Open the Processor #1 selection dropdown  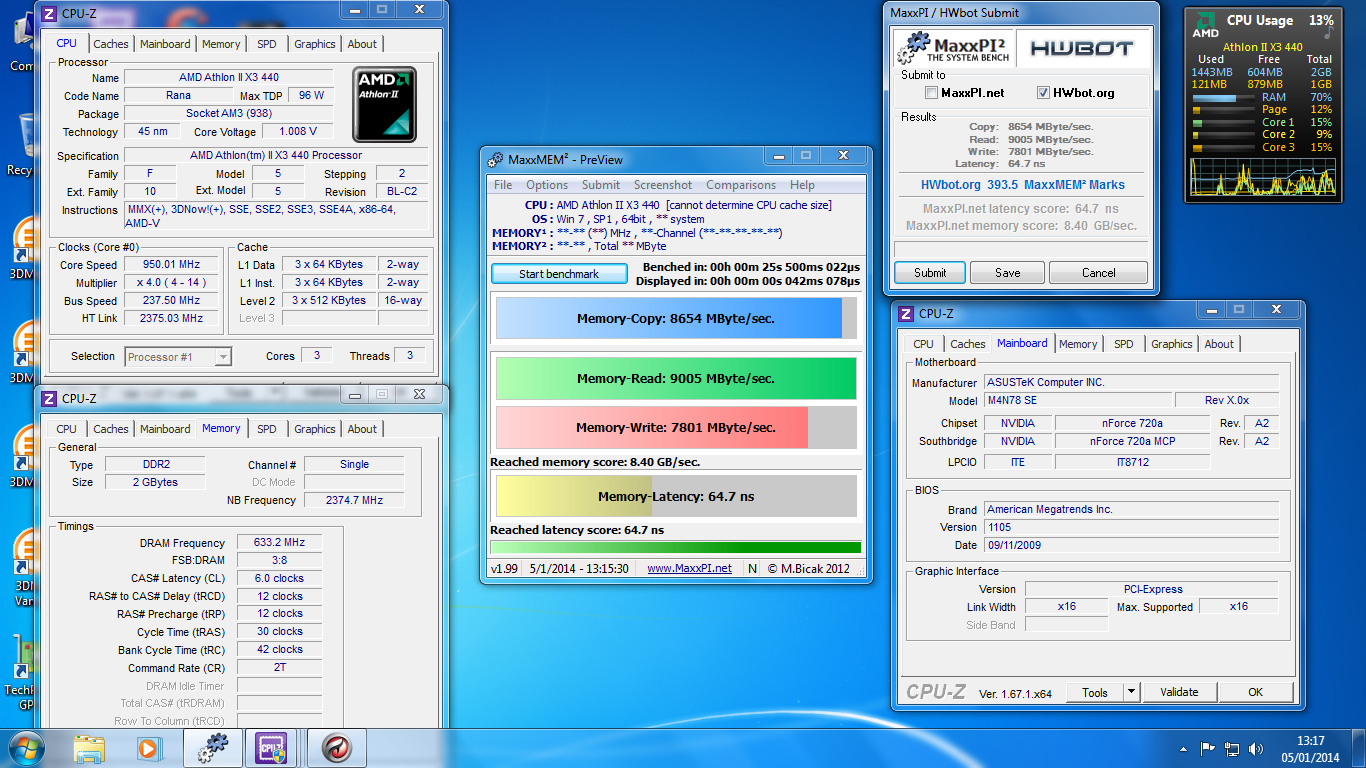coord(178,356)
